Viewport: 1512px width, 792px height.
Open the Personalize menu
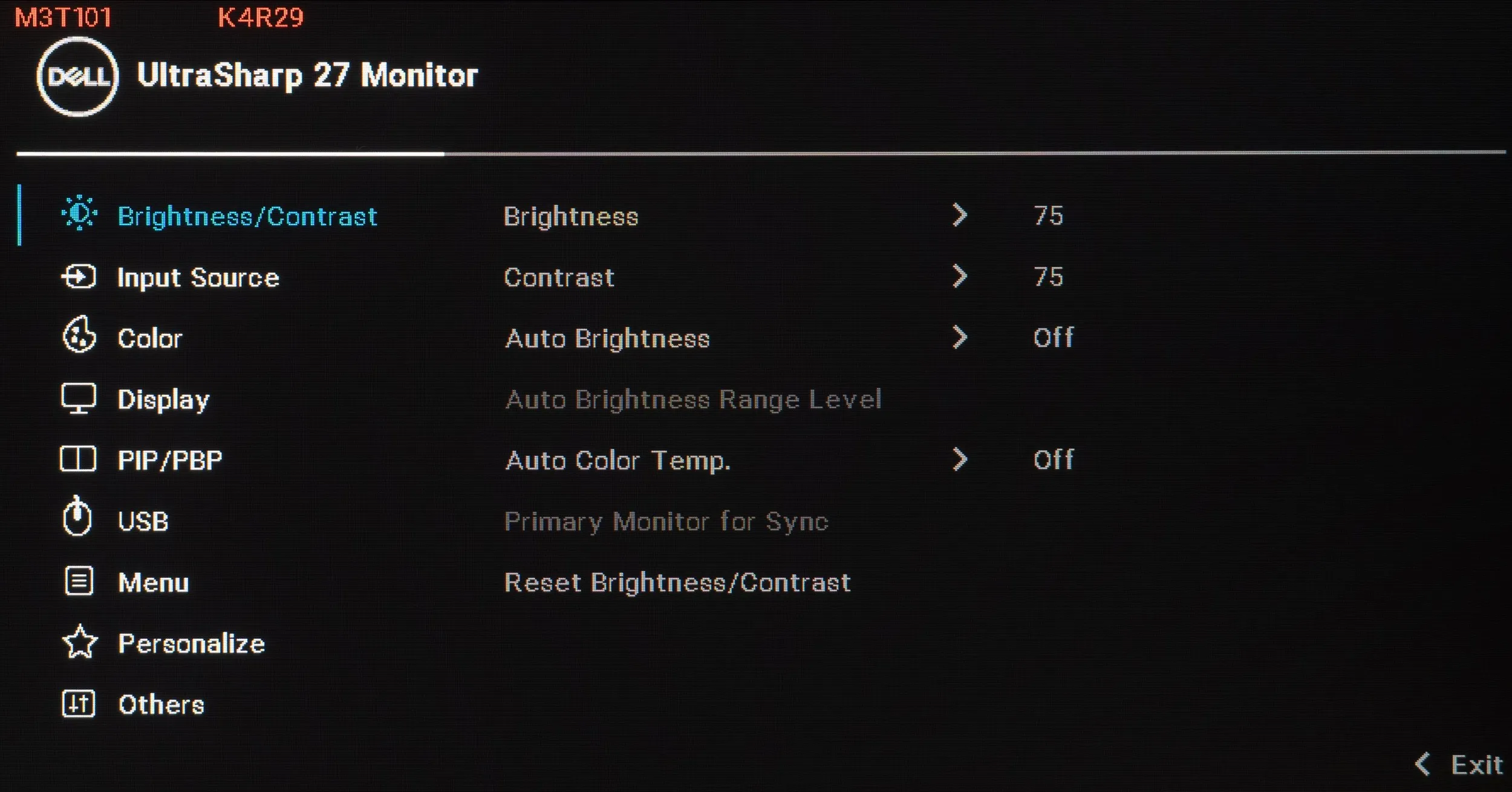coord(191,643)
